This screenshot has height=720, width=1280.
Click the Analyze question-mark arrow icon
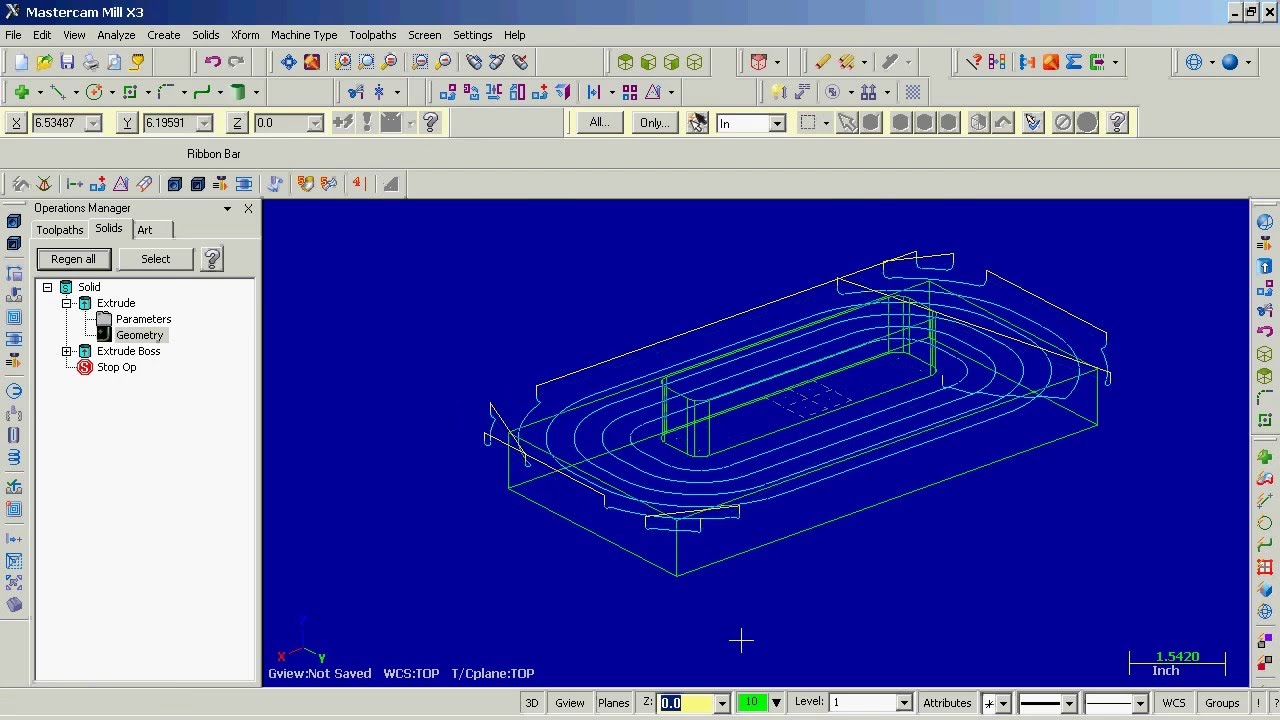pos(973,62)
